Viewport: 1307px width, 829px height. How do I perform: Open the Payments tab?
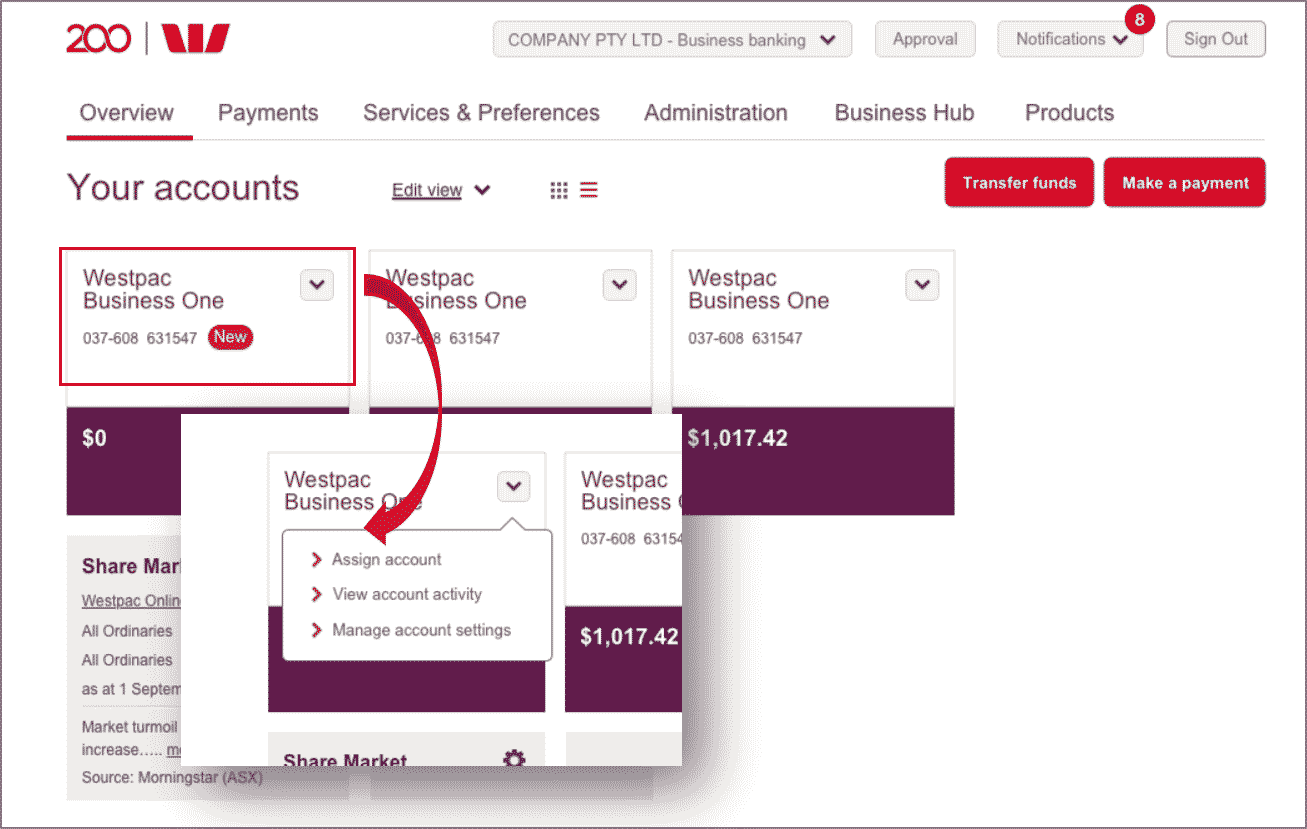click(268, 113)
